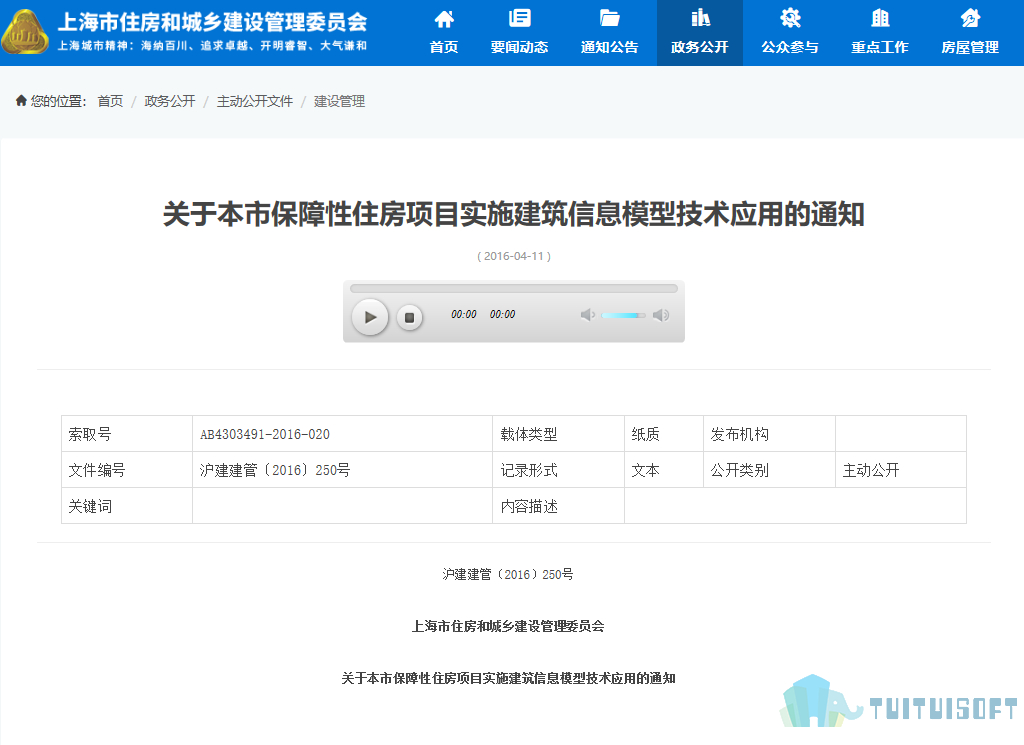Viewport: 1024px width, 745px height.
Task: Open the 要闻动态 navigation tab
Action: [x=520, y=33]
